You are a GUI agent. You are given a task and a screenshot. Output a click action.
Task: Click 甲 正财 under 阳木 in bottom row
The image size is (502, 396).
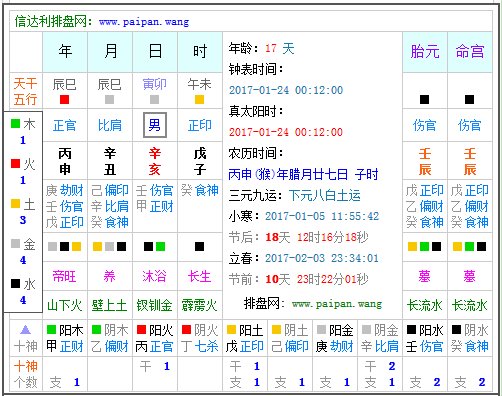click(x=65, y=346)
